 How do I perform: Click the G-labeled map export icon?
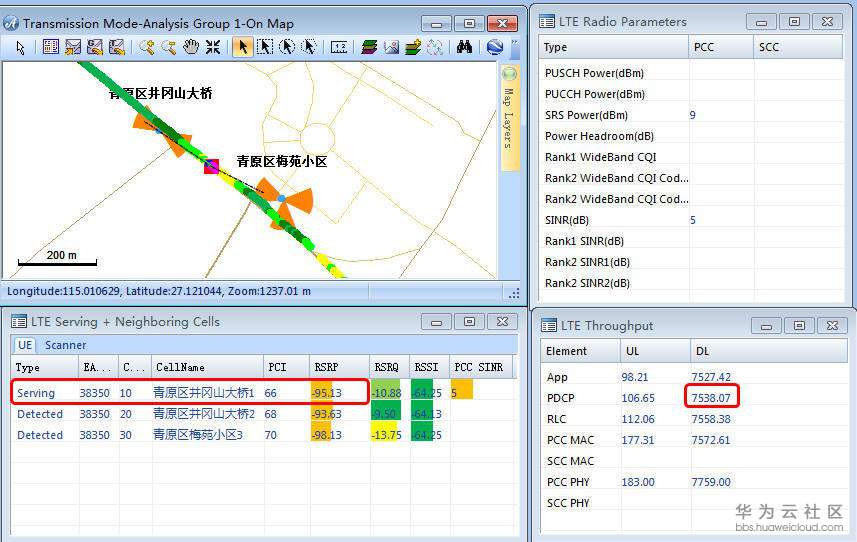tap(95, 48)
